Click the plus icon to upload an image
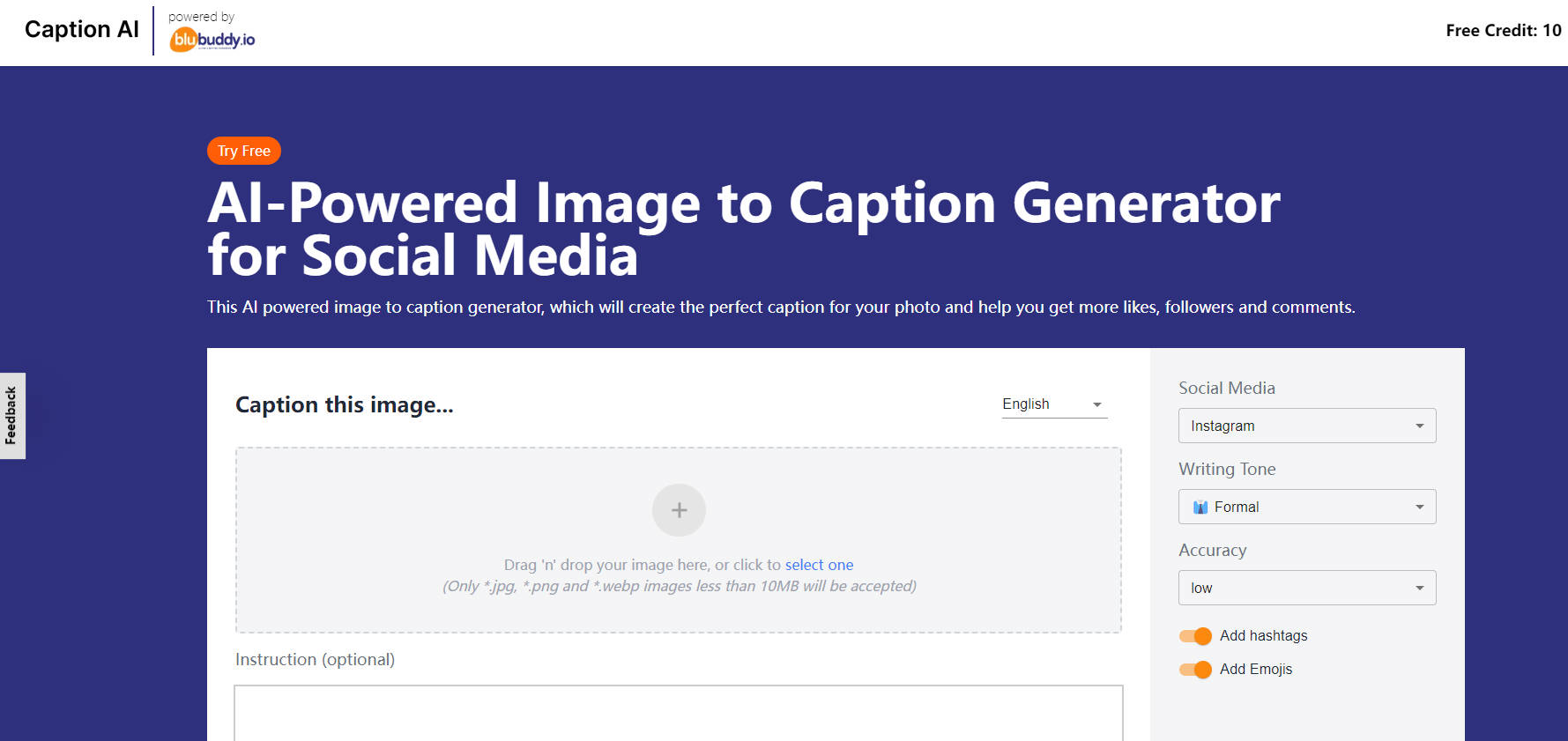Image resolution: width=1568 pixels, height=741 pixels. tap(679, 509)
